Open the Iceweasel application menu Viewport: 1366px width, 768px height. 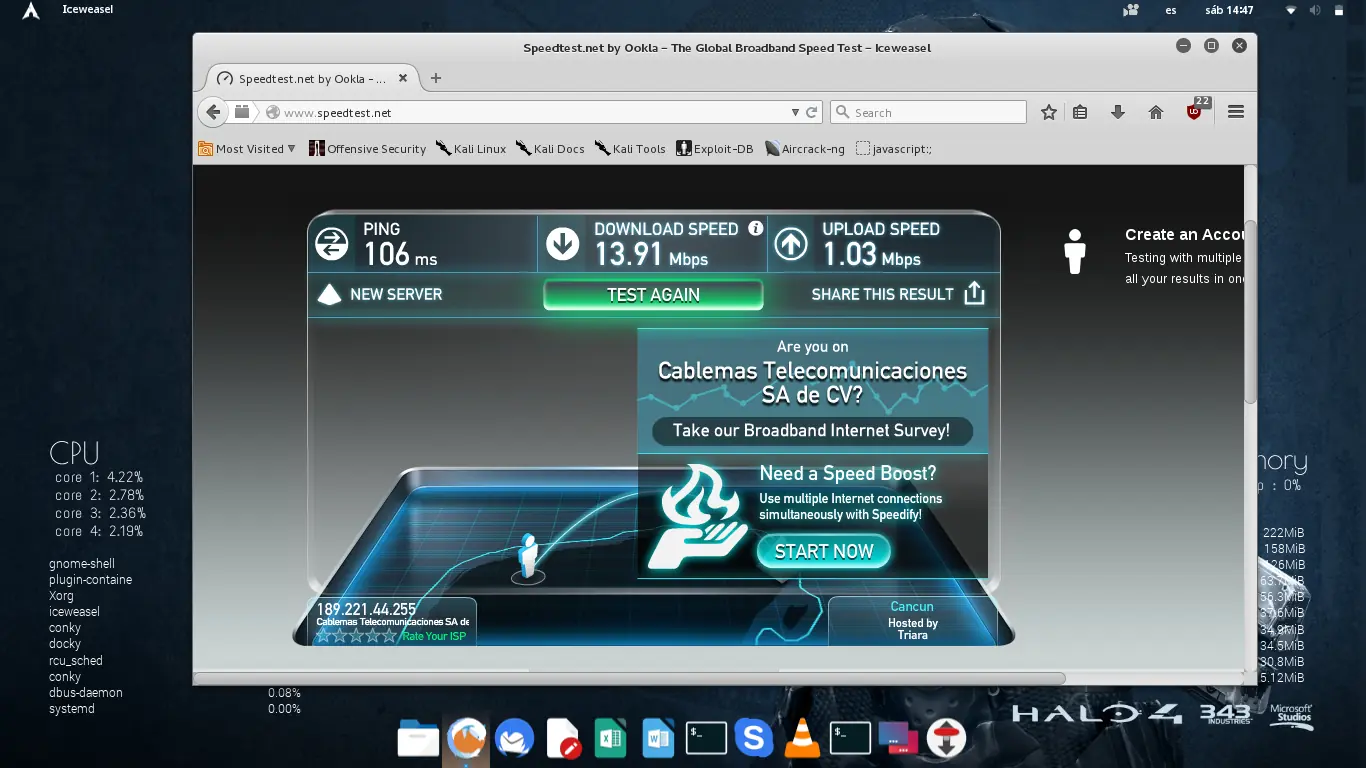click(88, 10)
